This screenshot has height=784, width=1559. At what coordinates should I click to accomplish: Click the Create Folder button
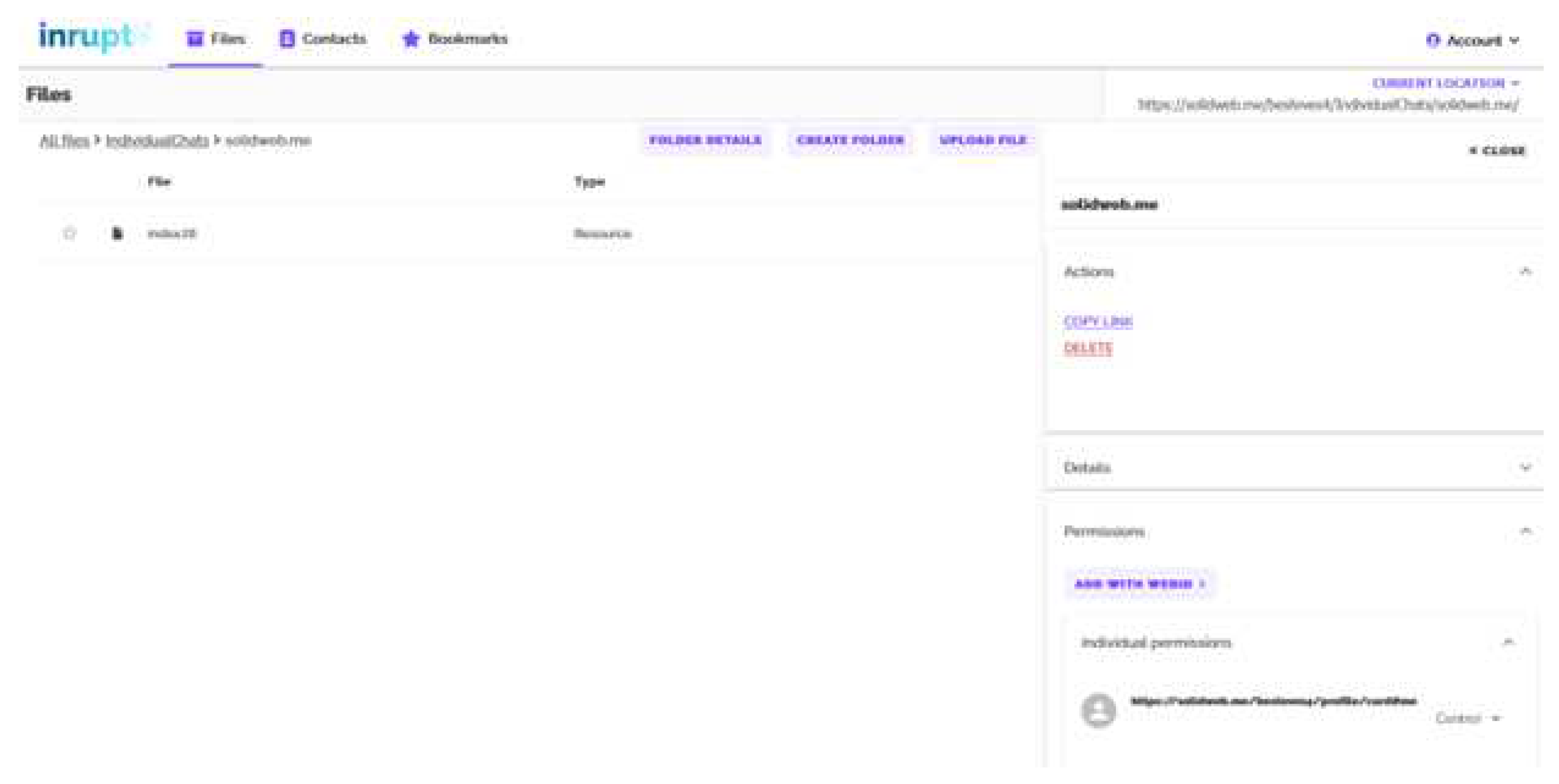[x=850, y=140]
